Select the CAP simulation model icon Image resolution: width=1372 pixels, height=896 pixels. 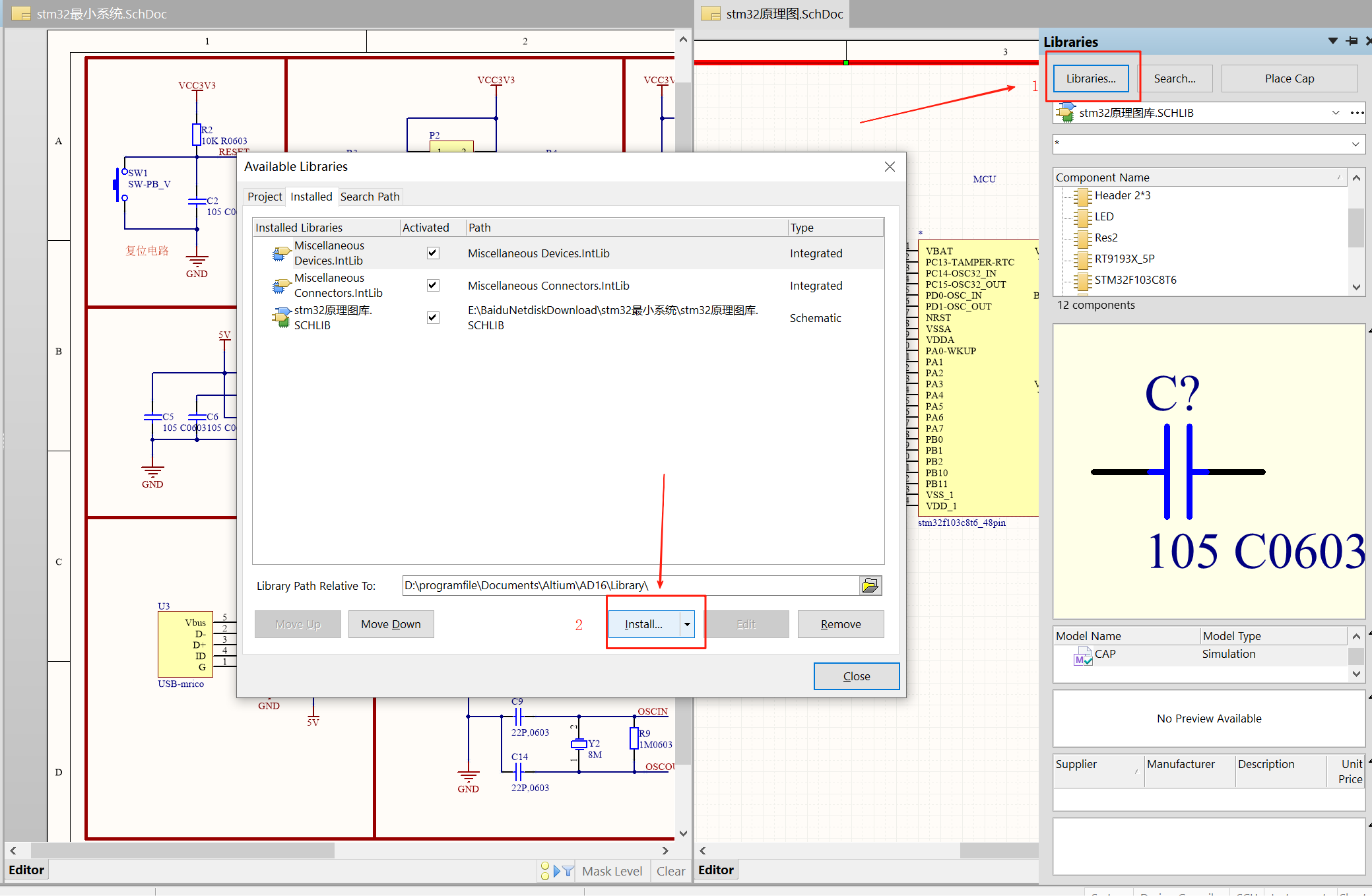click(1083, 657)
